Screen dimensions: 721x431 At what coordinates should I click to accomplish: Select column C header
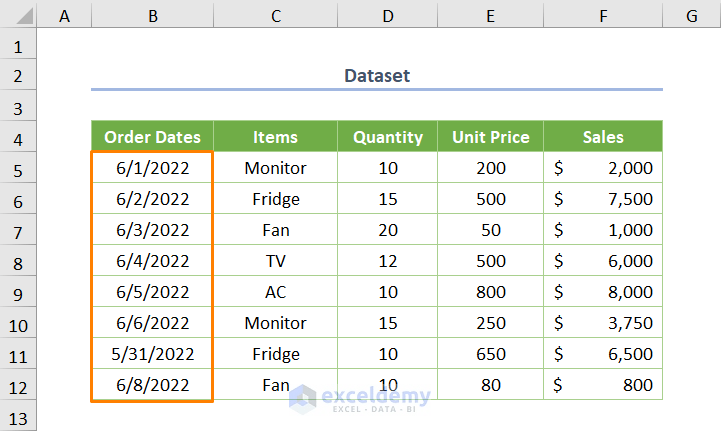[275, 14]
